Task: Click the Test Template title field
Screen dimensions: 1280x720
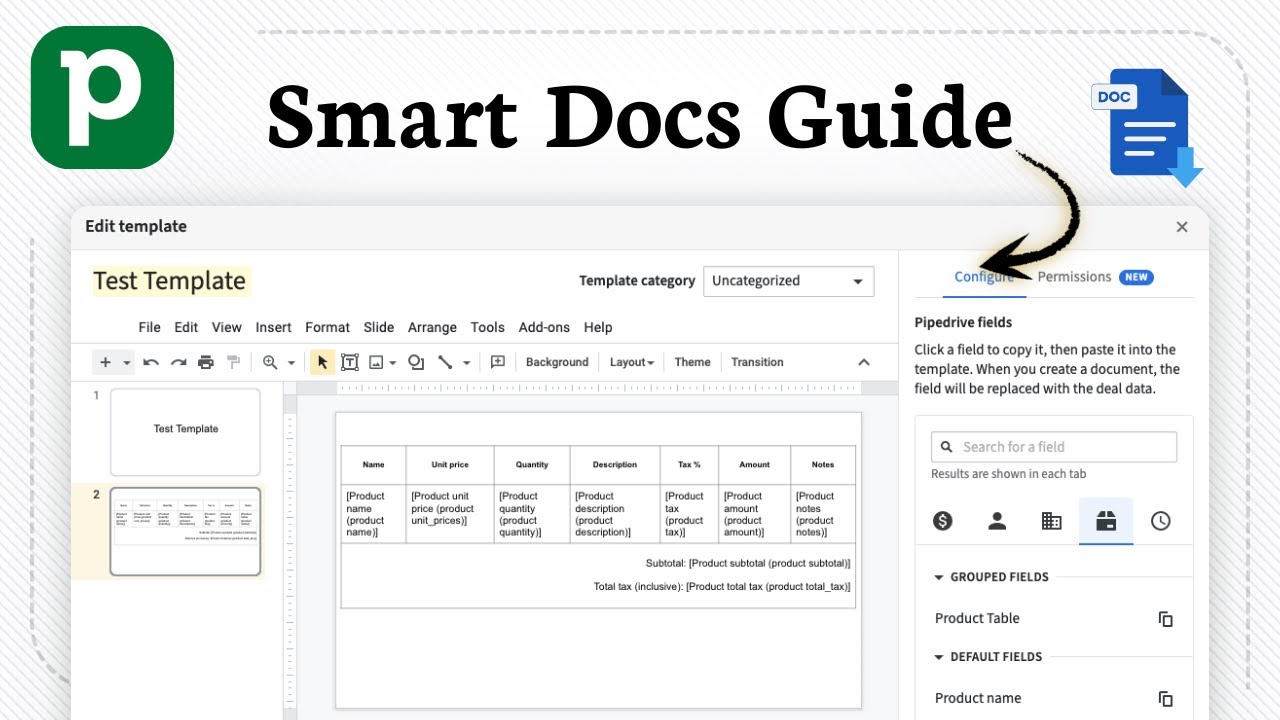Action: click(170, 281)
